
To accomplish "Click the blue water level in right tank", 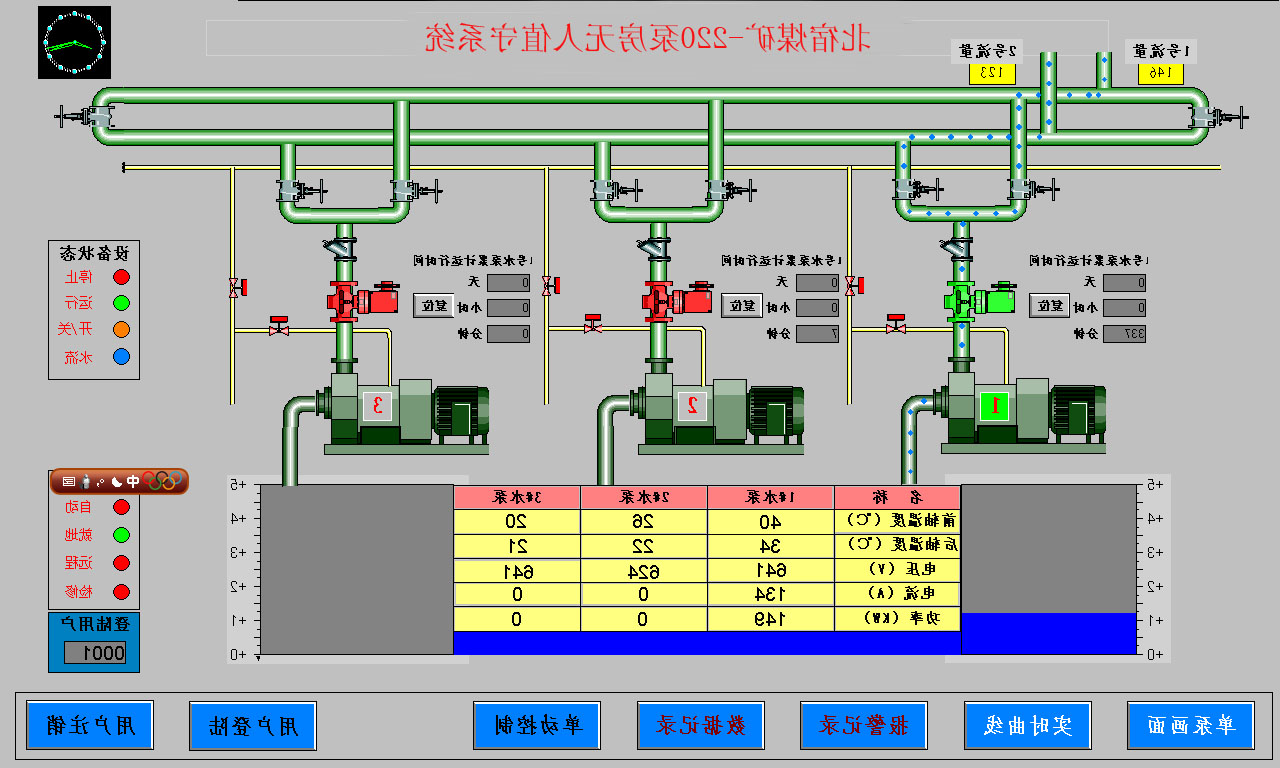I will [x=1049, y=633].
